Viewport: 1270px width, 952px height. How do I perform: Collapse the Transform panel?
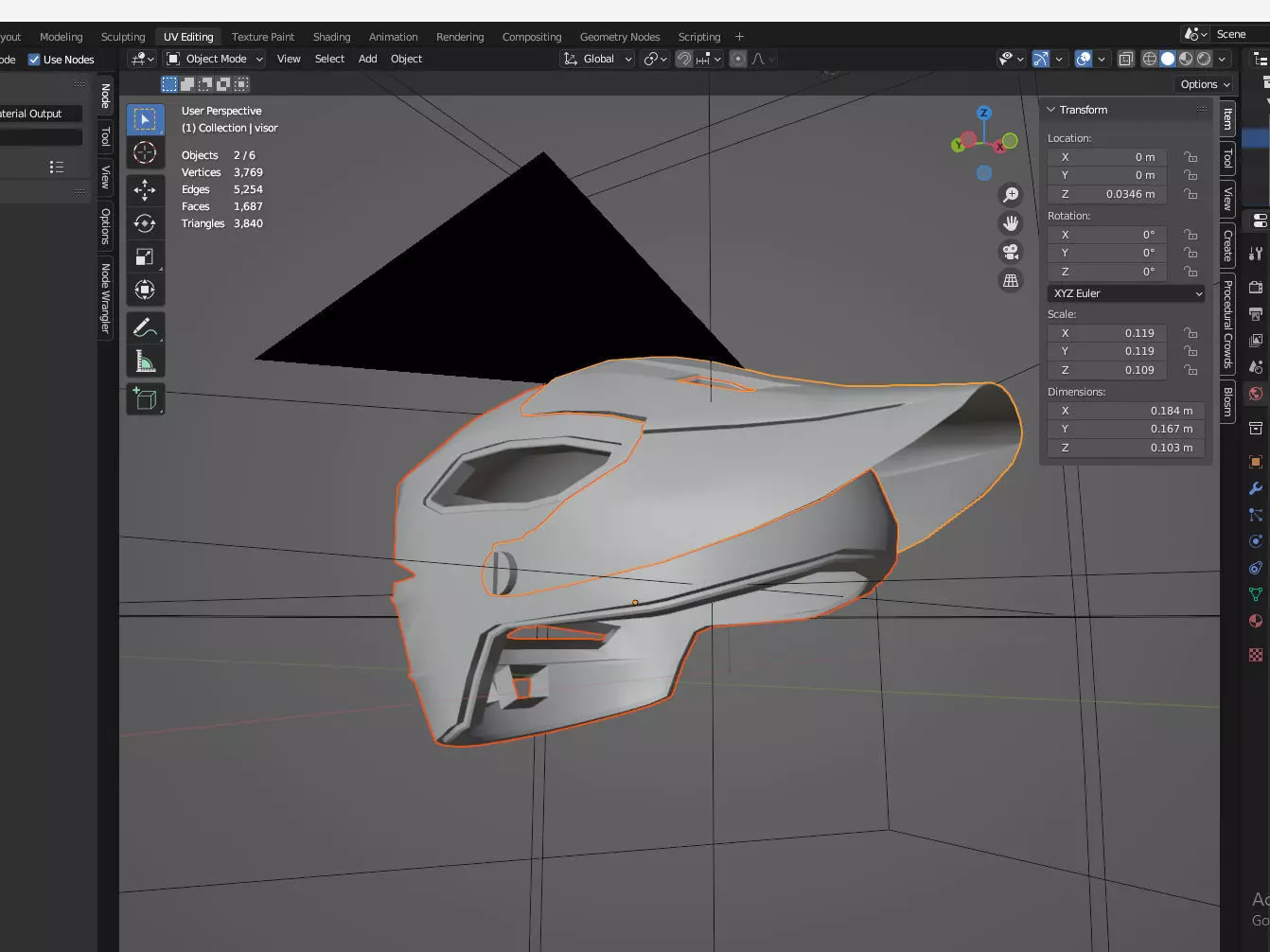tap(1050, 110)
